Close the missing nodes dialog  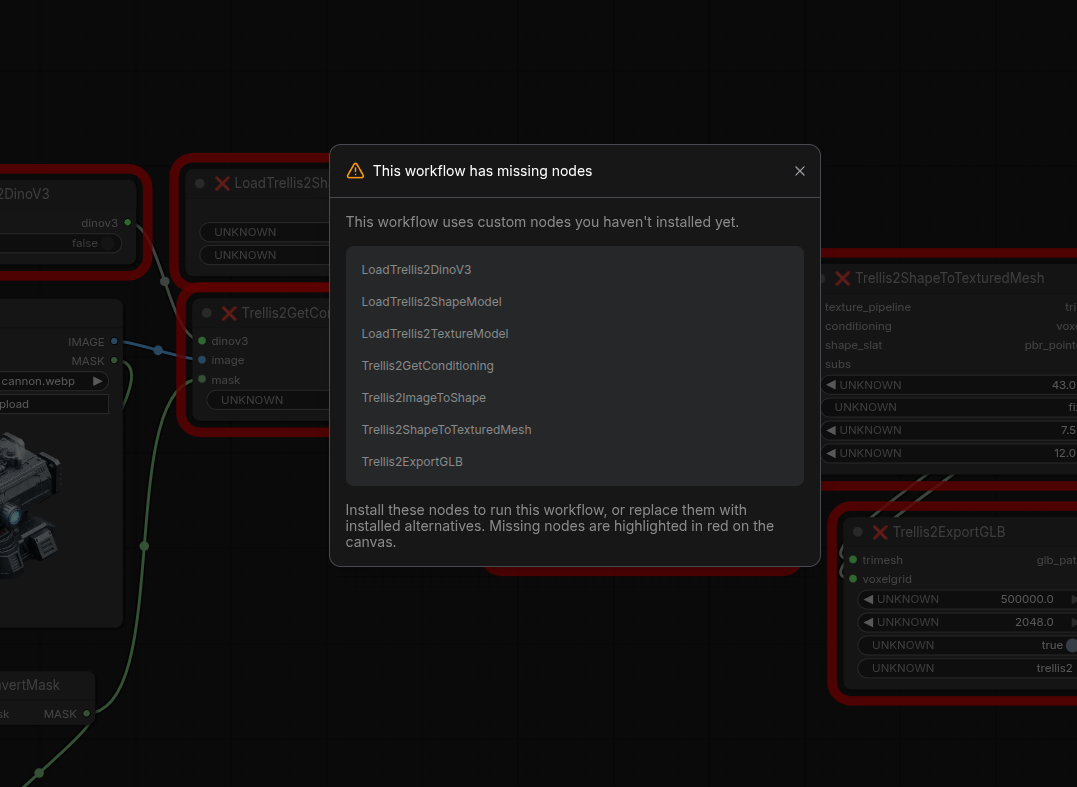[x=800, y=171]
